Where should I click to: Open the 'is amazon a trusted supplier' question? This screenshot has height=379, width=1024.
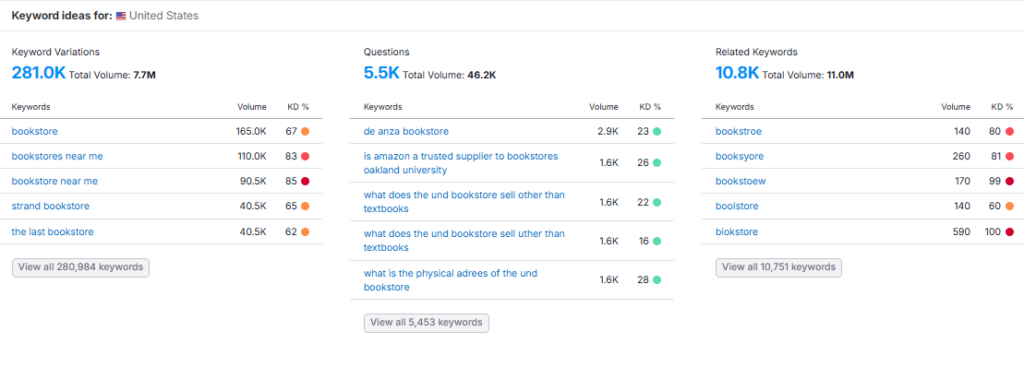[x=461, y=163]
